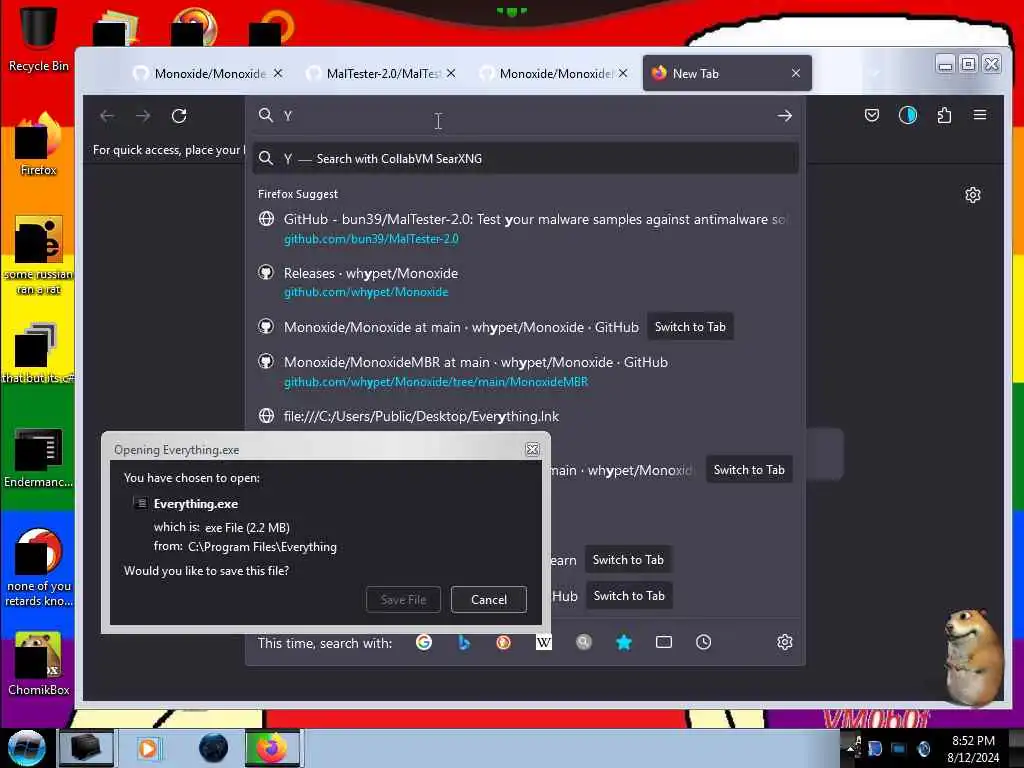Close the New Tab tab
1024x768 pixels.
point(795,73)
